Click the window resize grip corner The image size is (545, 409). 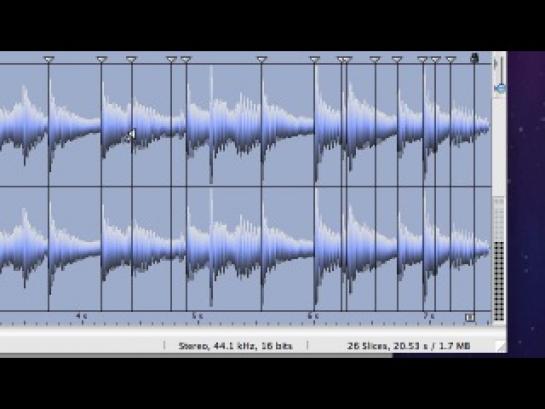point(501,346)
